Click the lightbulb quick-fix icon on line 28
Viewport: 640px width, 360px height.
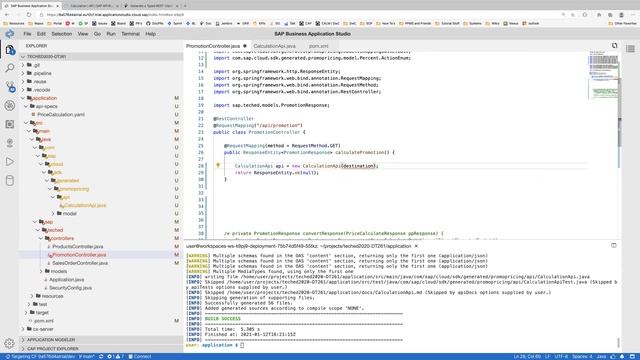coord(218,165)
